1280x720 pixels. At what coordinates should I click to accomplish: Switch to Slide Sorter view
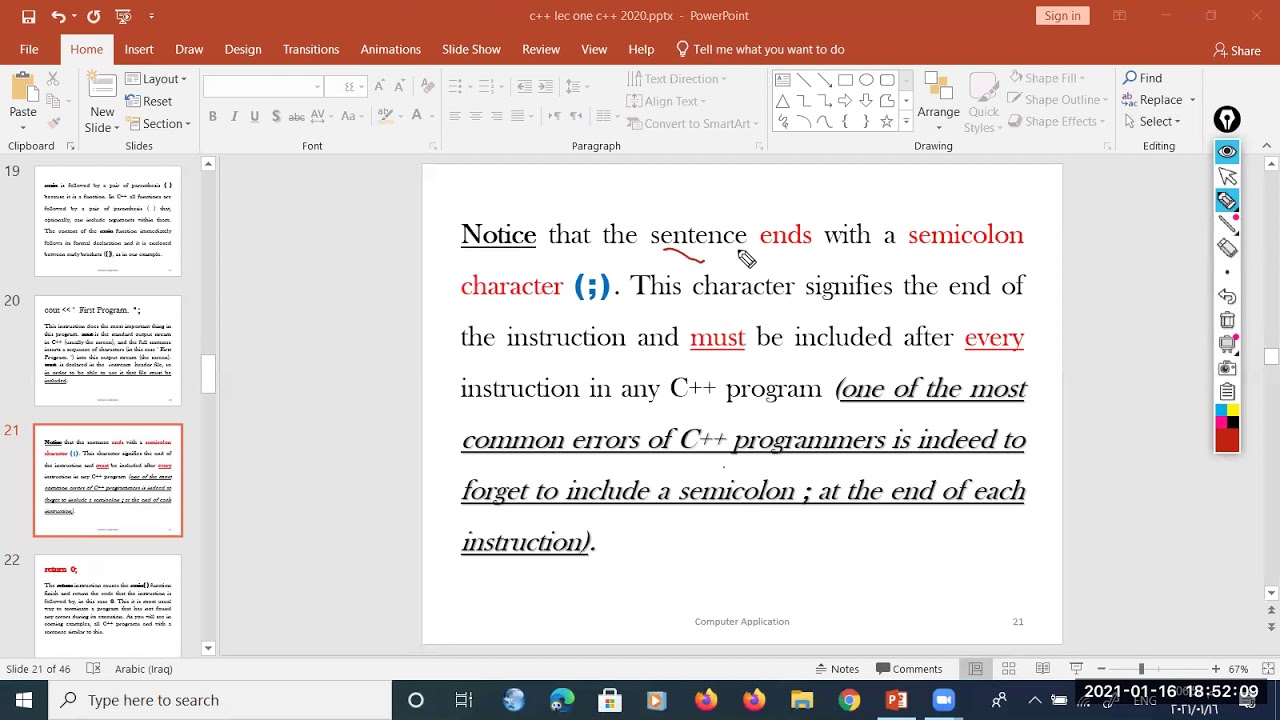click(1009, 669)
